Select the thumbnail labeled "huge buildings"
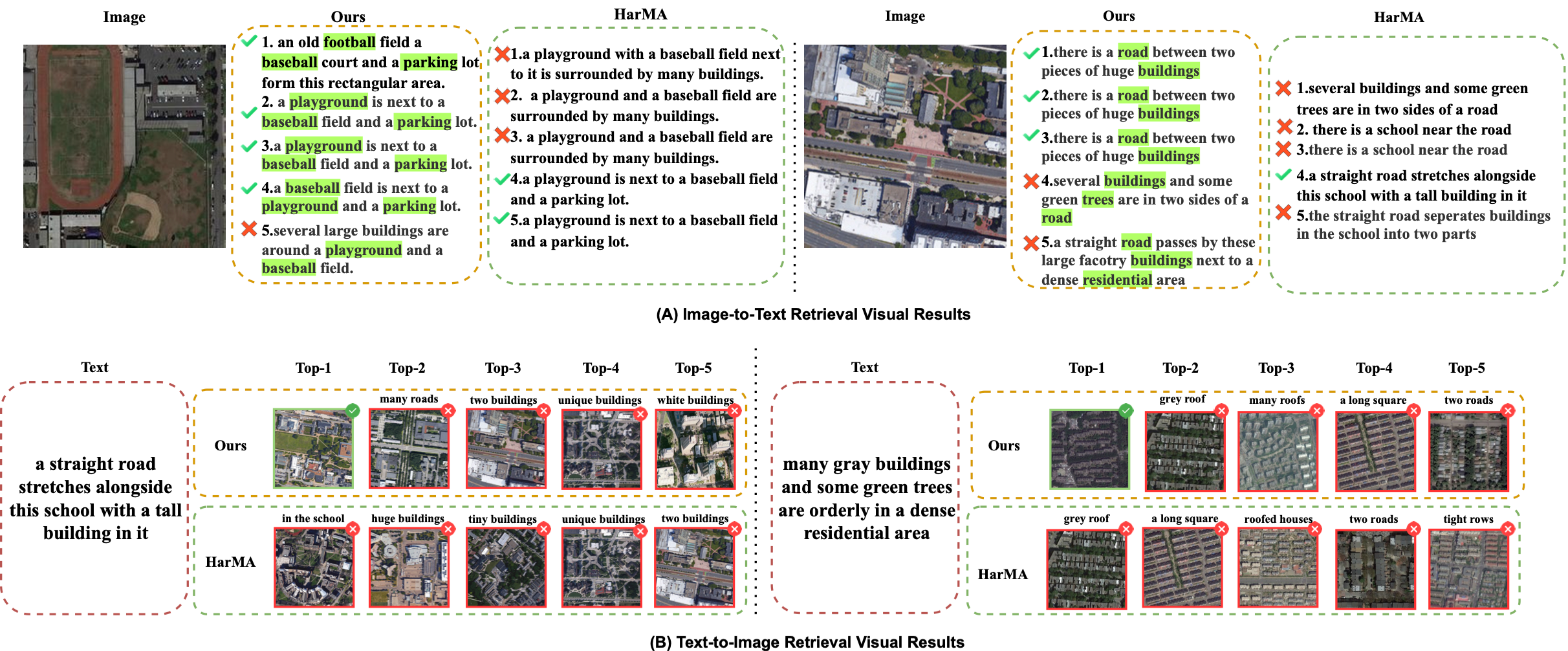Viewport: 1568px width, 651px height. pyautogui.click(x=409, y=568)
